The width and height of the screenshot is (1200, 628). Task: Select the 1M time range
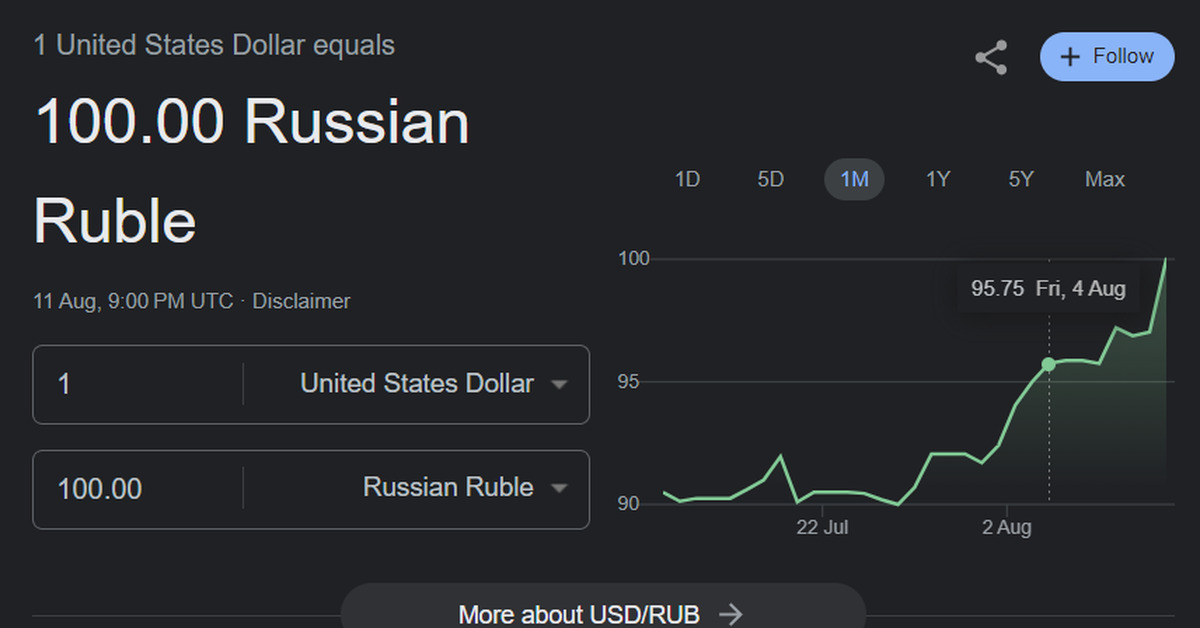click(x=854, y=180)
